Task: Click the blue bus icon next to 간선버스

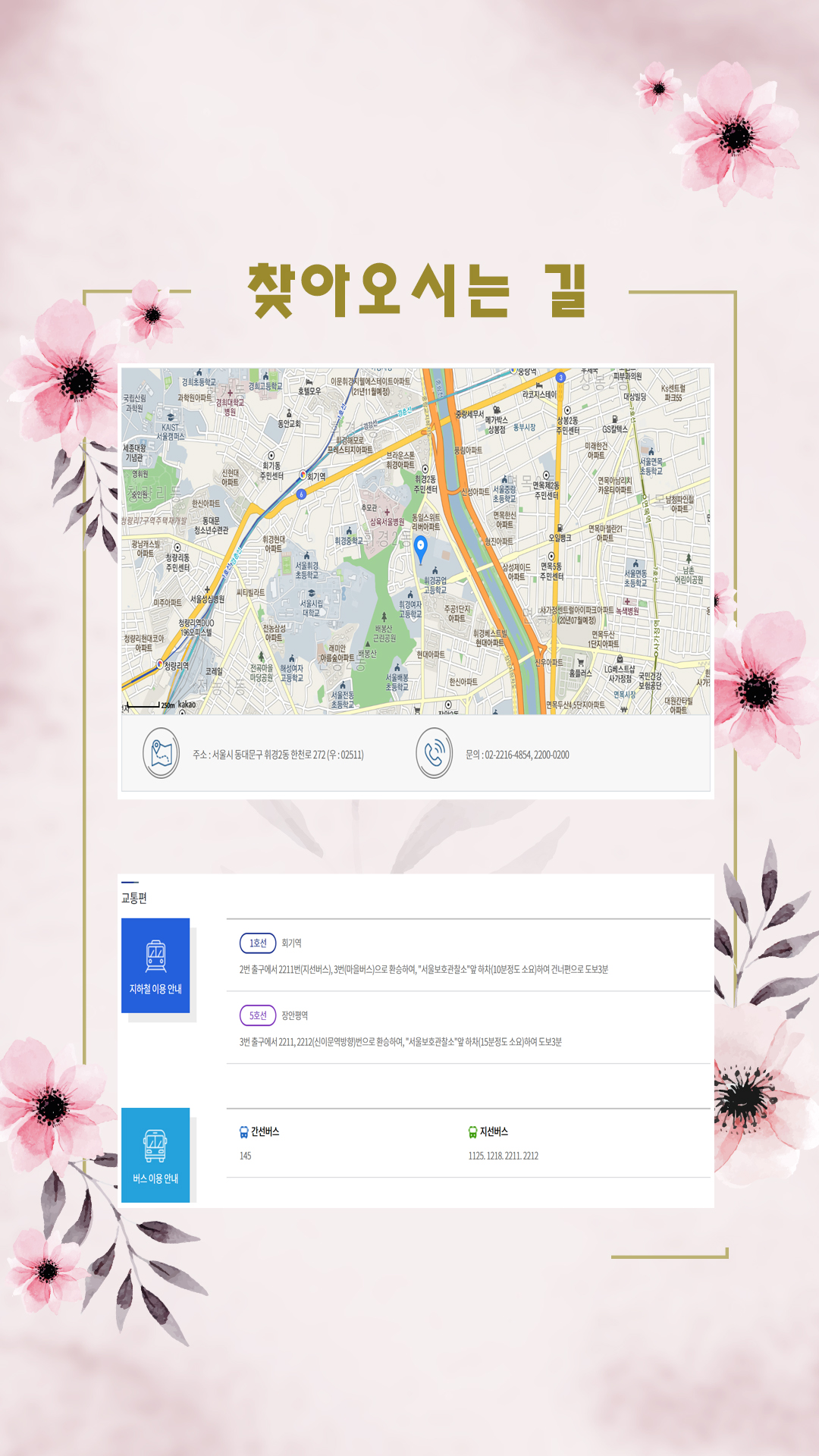Action: [x=243, y=1131]
